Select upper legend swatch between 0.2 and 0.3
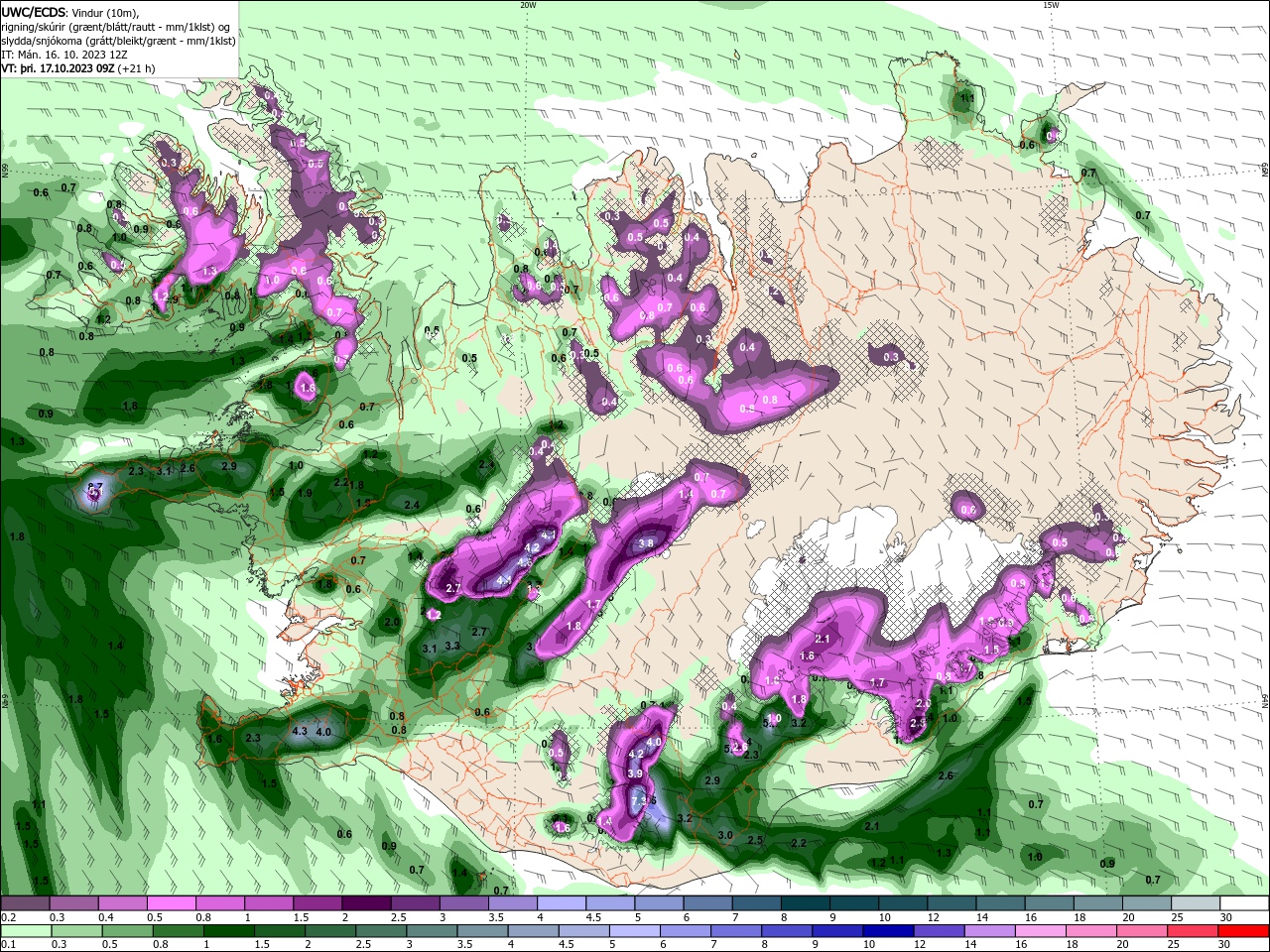 click(25, 903)
